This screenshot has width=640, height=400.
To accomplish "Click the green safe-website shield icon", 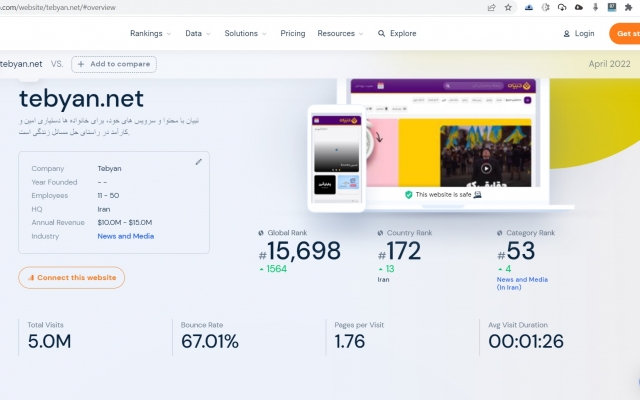I will 408,195.
